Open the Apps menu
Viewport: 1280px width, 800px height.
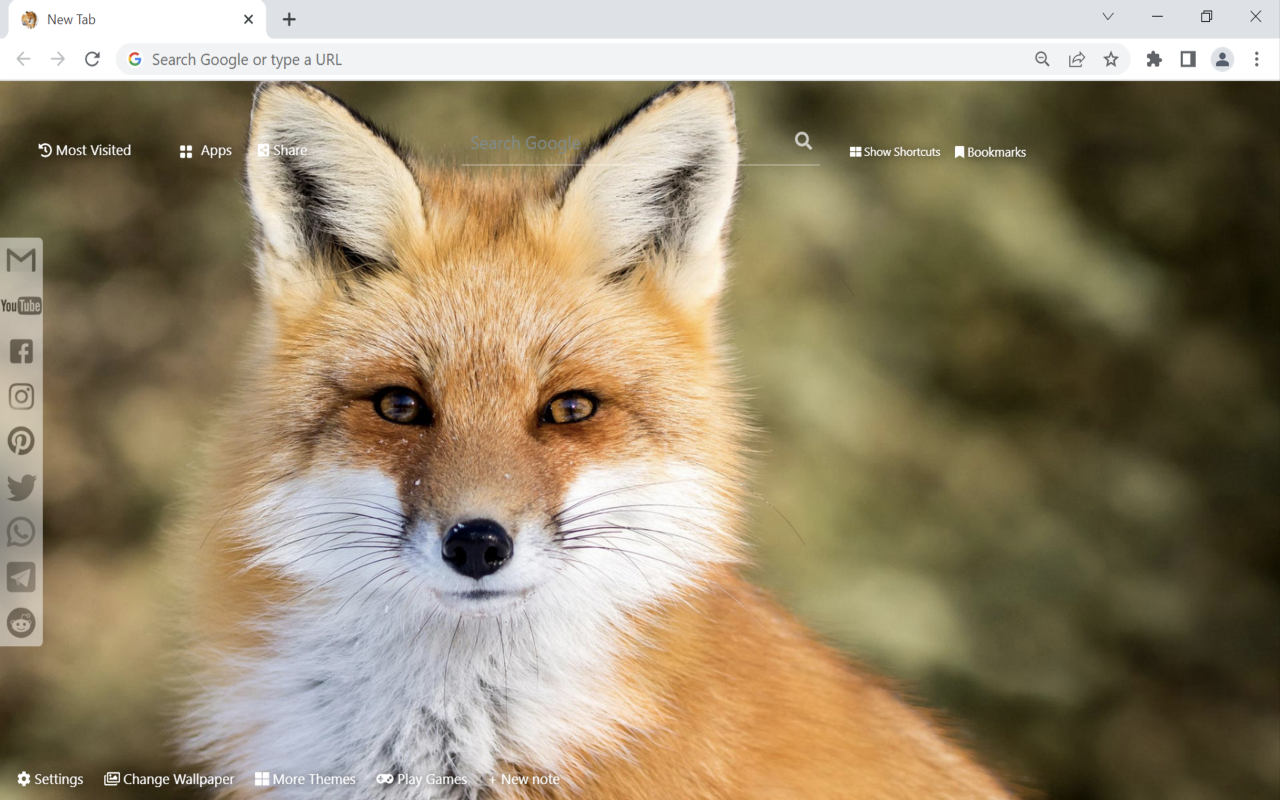pos(205,151)
